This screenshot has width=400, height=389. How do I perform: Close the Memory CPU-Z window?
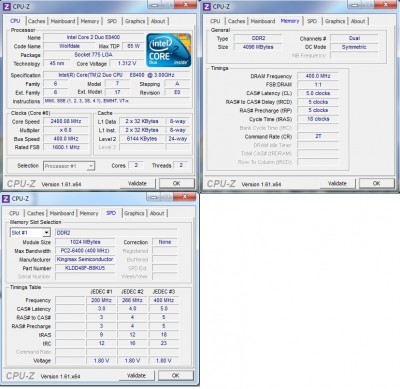coord(386,5)
